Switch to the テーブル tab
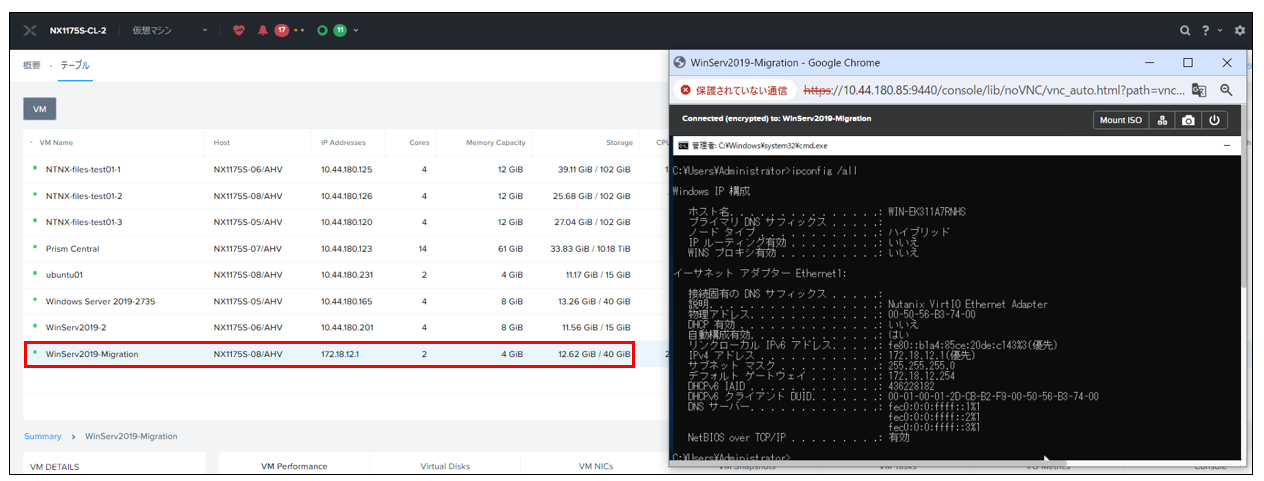This screenshot has height=481, width=1264. 74,65
